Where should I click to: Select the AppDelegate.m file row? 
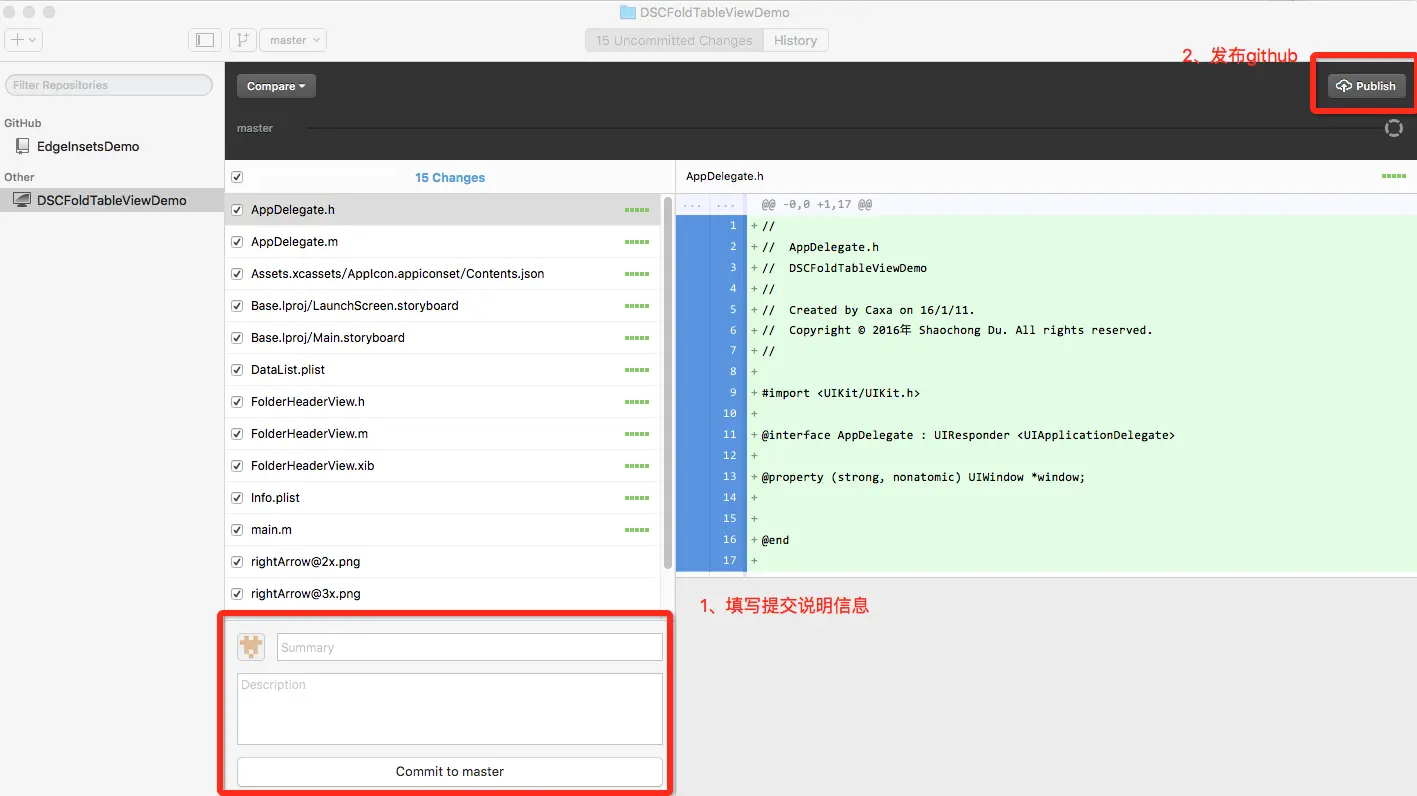(x=442, y=242)
